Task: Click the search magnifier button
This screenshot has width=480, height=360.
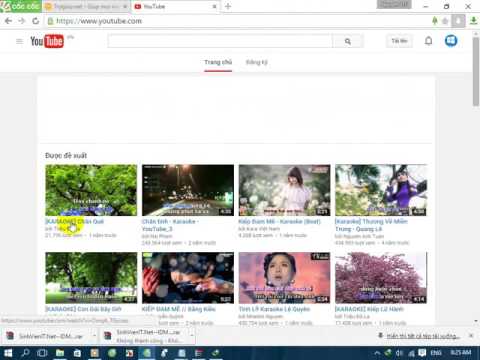Action: click(x=348, y=41)
